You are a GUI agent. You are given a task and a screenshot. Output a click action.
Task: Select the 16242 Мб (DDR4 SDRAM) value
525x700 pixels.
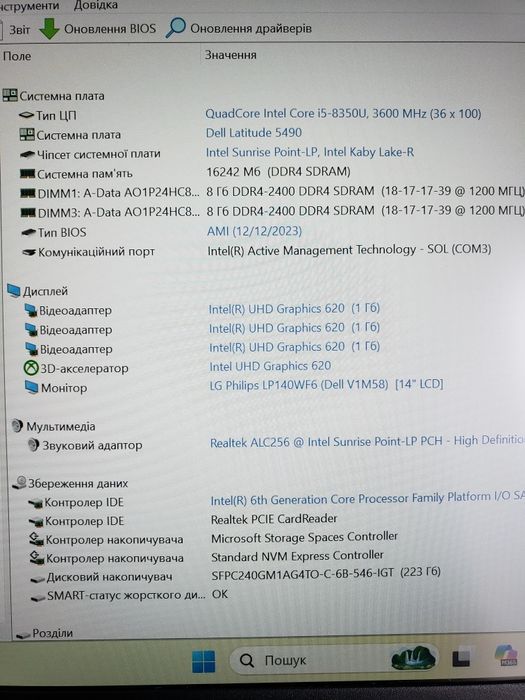tap(279, 171)
